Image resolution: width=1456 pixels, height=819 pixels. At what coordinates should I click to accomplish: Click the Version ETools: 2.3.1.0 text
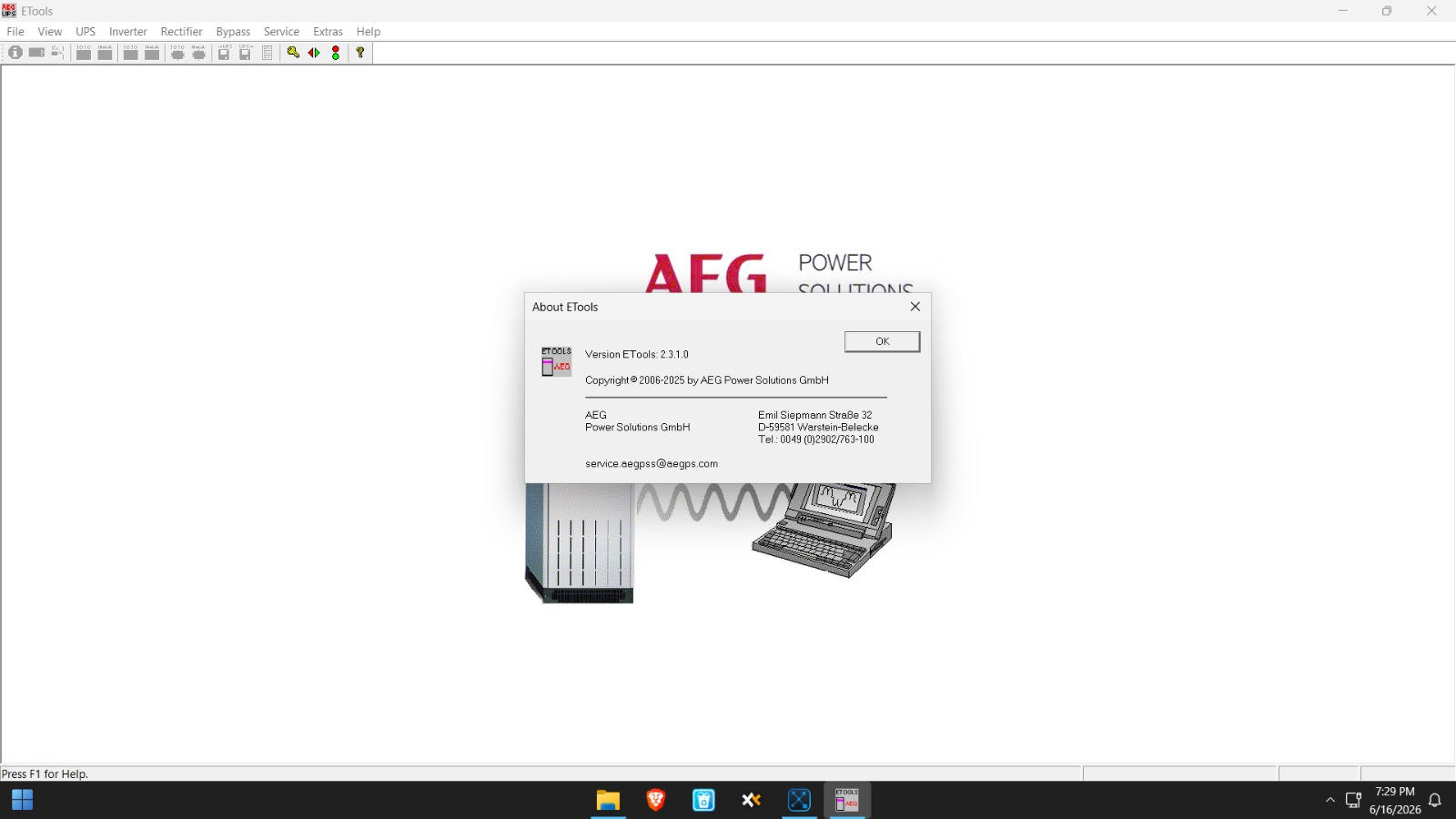(637, 354)
